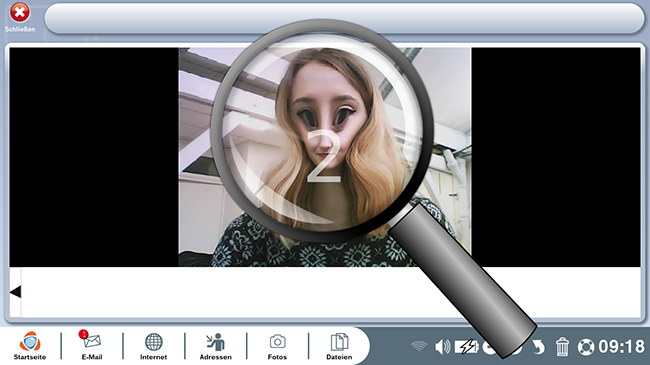Viewport: 650px width, 365px height.
Task: Open the Fotos camera icon
Action: 277,345
